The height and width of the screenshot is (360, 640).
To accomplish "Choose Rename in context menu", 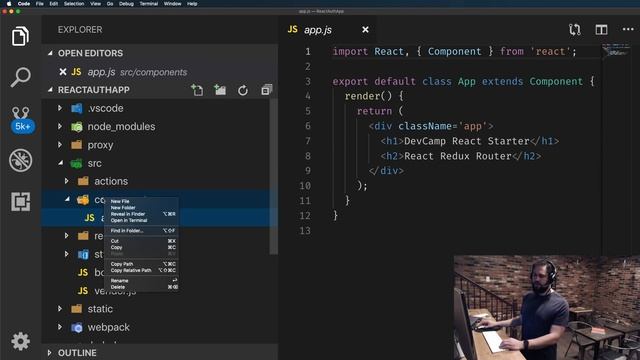I will [141, 280].
